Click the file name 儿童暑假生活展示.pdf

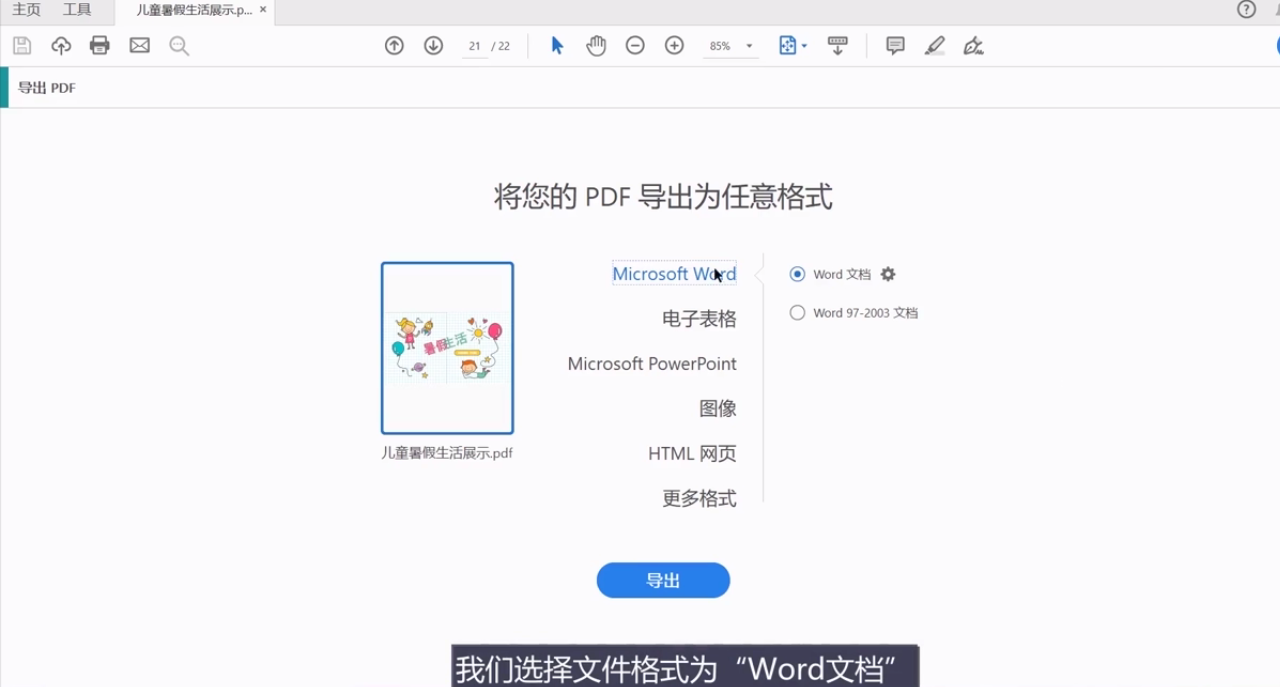[447, 453]
